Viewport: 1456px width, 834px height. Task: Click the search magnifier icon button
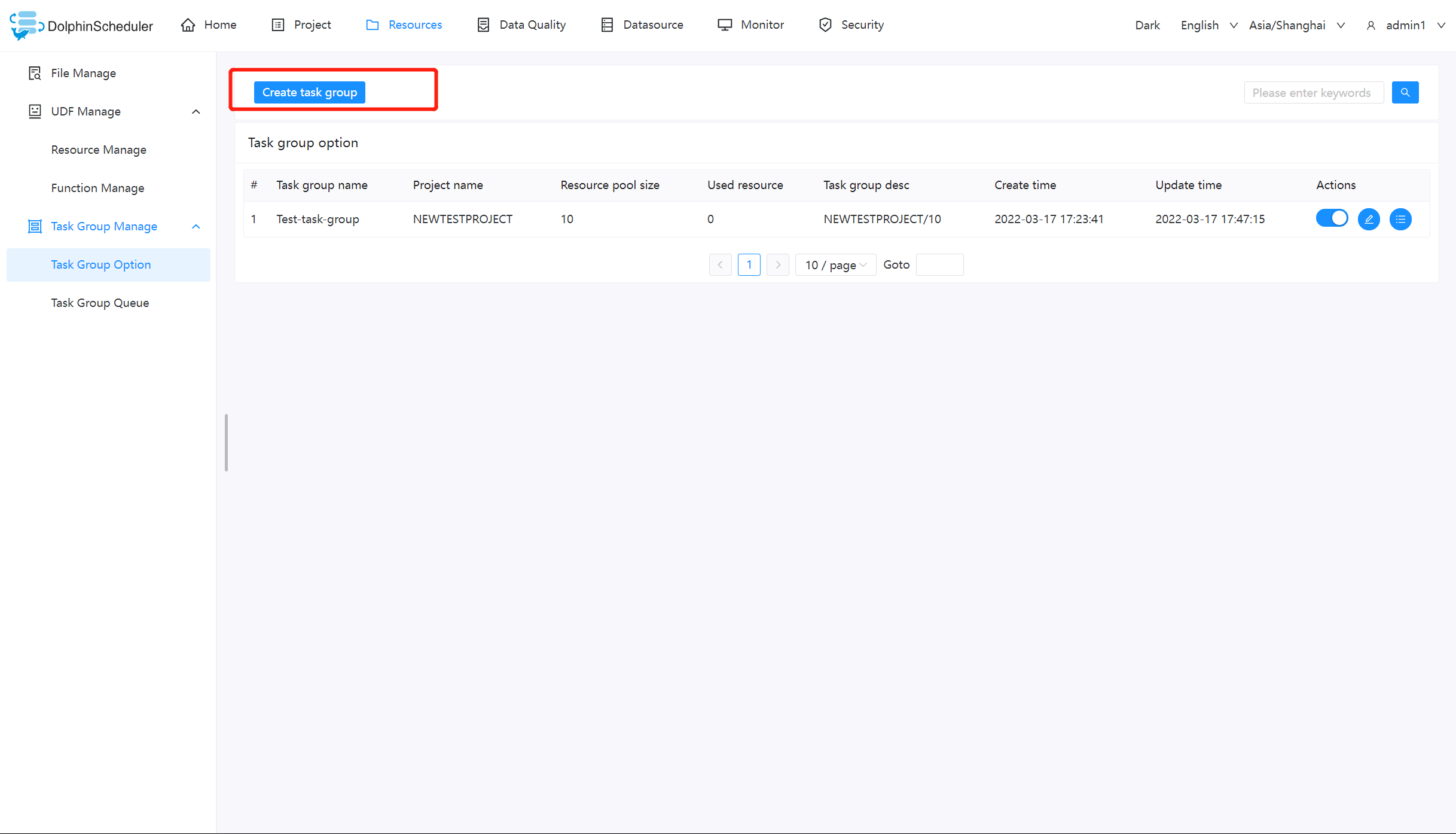(1405, 93)
